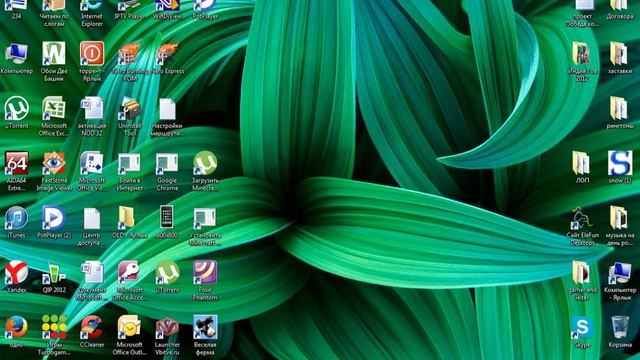Open Сайт EleFun Desktops shortcut
Image resolution: width=640 pixels, height=360 pixels.
(x=582, y=227)
